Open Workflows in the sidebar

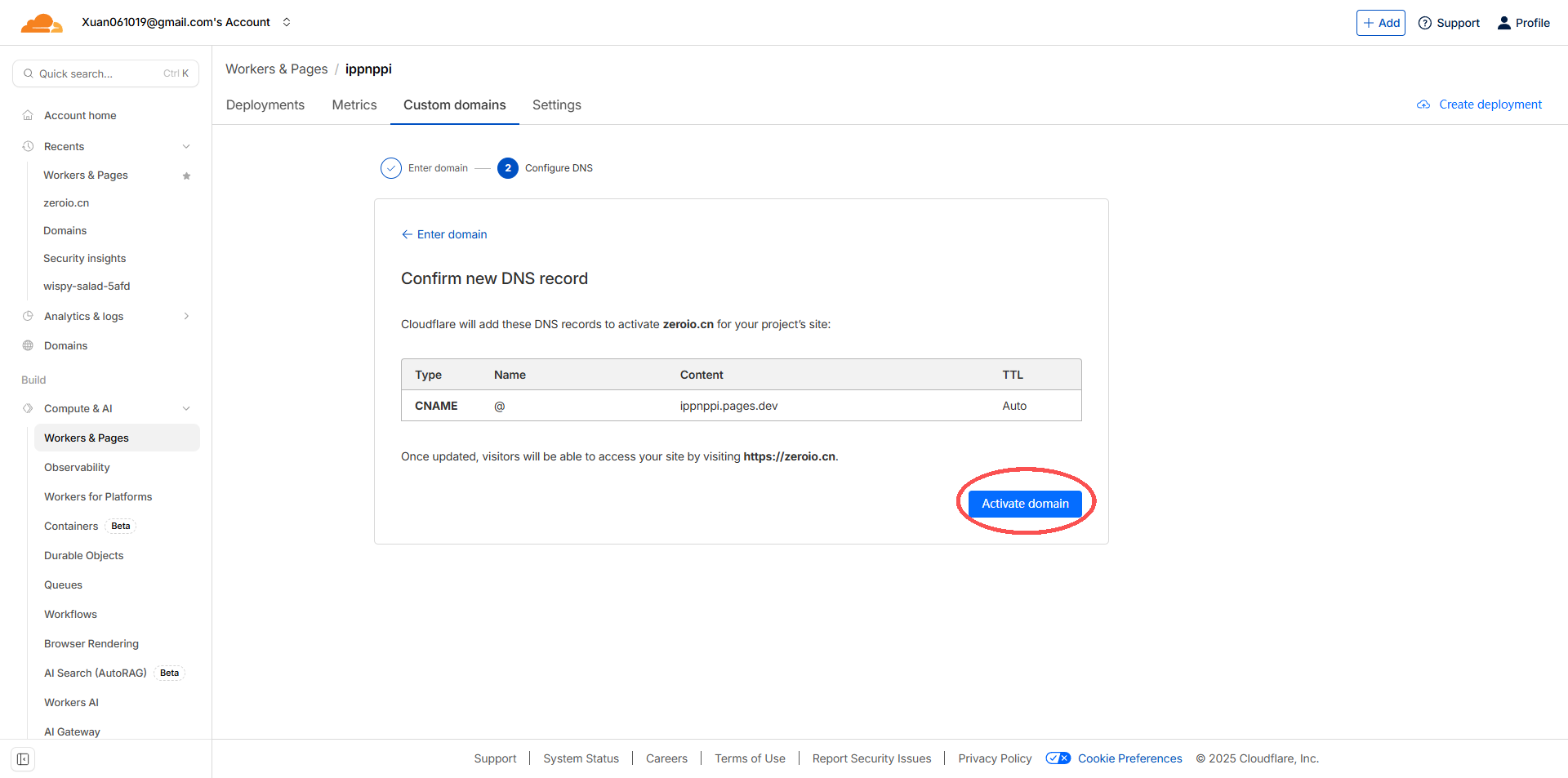coord(70,614)
